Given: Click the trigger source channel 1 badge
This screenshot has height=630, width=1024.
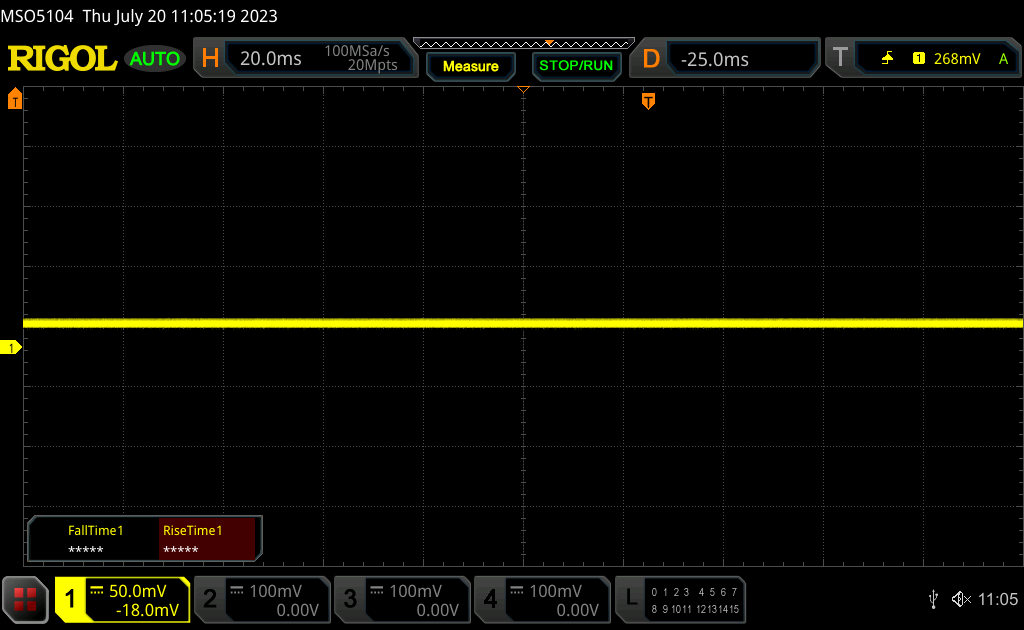Looking at the screenshot, I should point(918,59).
